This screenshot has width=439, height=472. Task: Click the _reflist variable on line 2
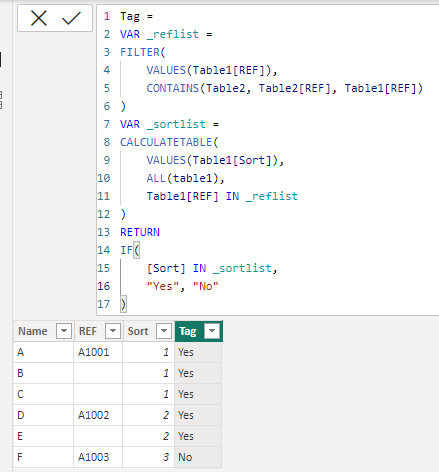point(173,34)
